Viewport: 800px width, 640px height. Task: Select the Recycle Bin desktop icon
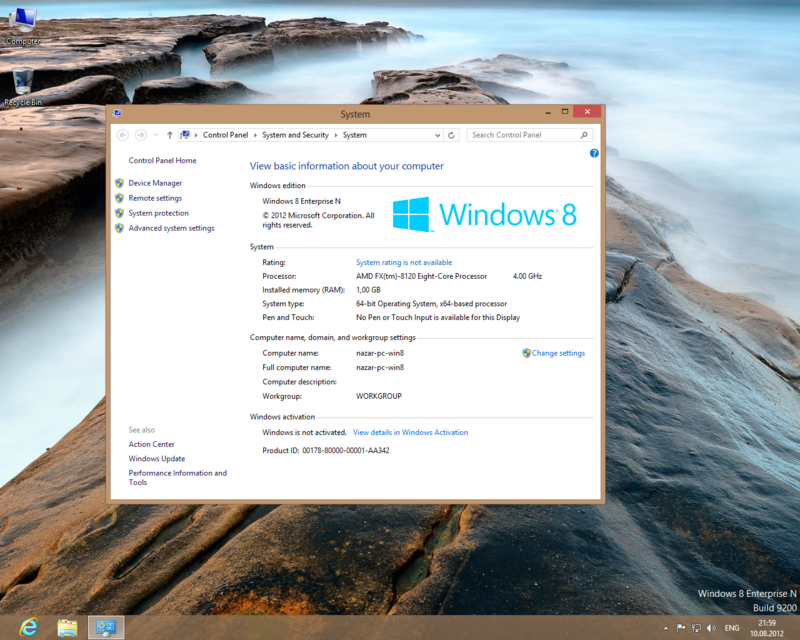[x=22, y=87]
